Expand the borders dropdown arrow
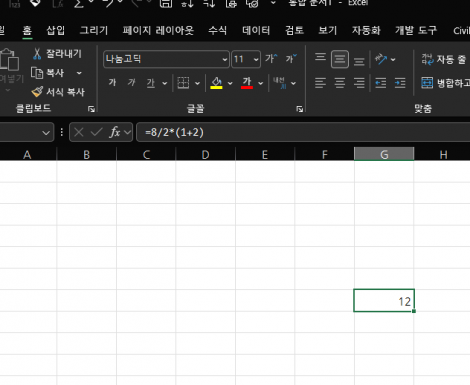 197,83
